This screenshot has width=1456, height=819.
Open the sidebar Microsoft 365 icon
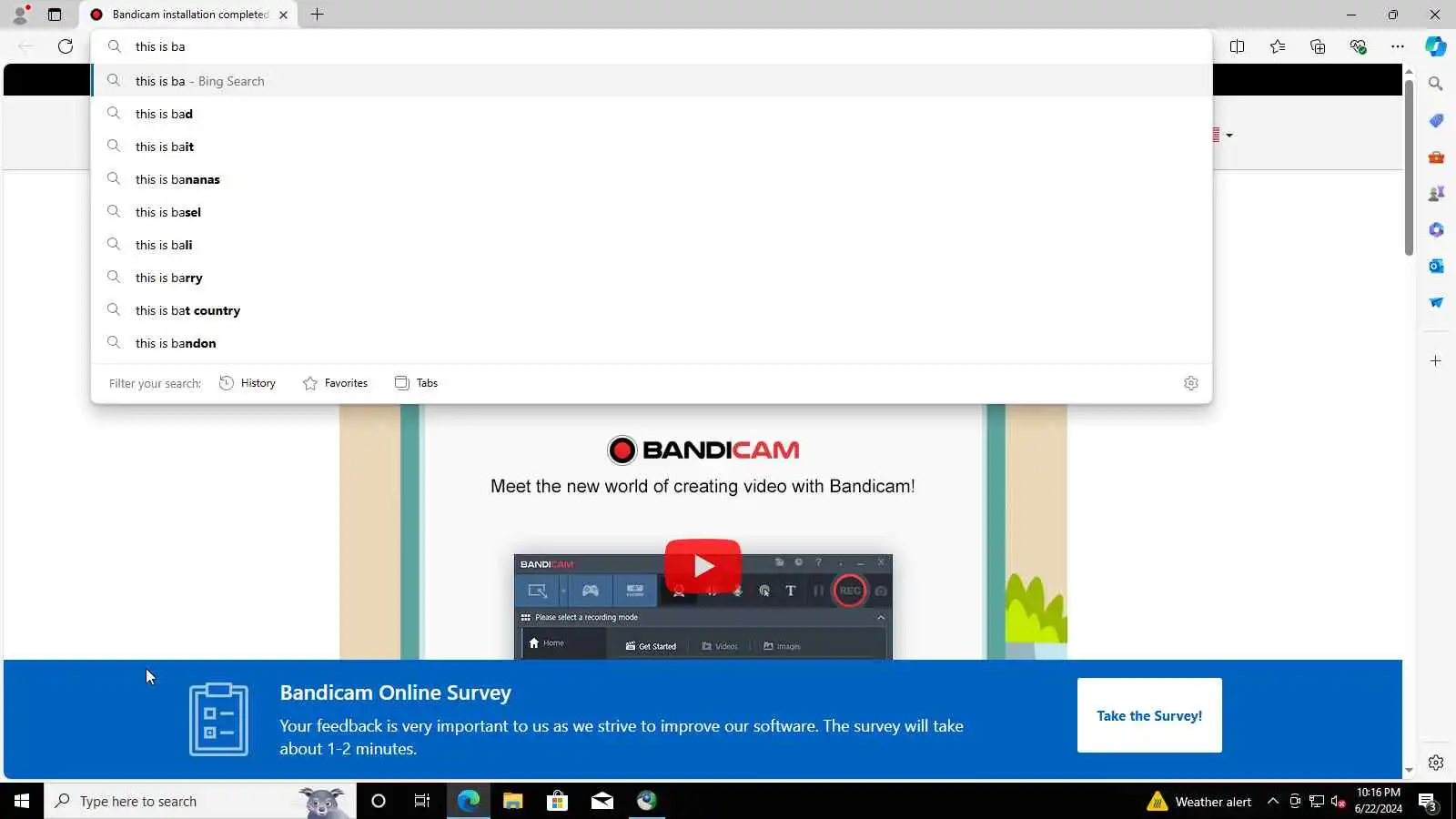pos(1436,229)
